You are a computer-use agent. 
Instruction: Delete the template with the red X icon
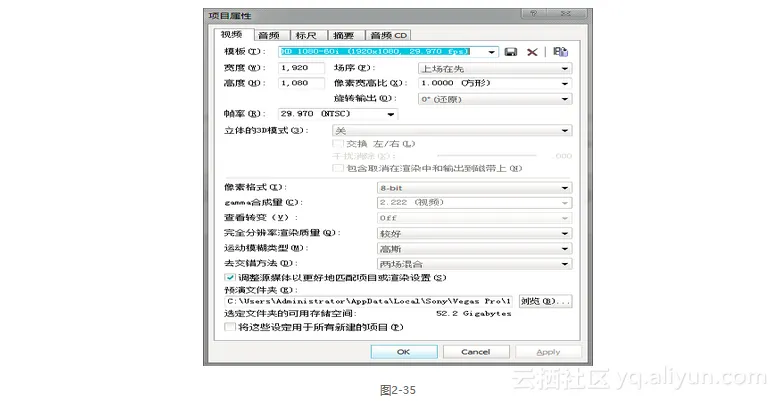point(532,52)
